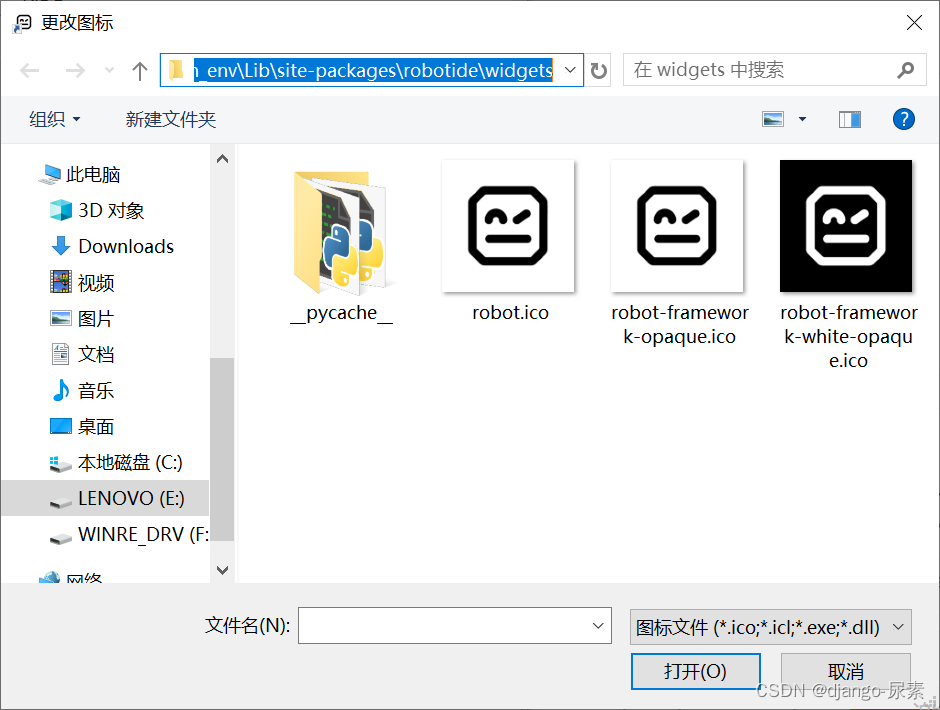Image resolution: width=940 pixels, height=710 pixels.
Task: Select the robot.ico file thumbnail
Action: coord(508,226)
